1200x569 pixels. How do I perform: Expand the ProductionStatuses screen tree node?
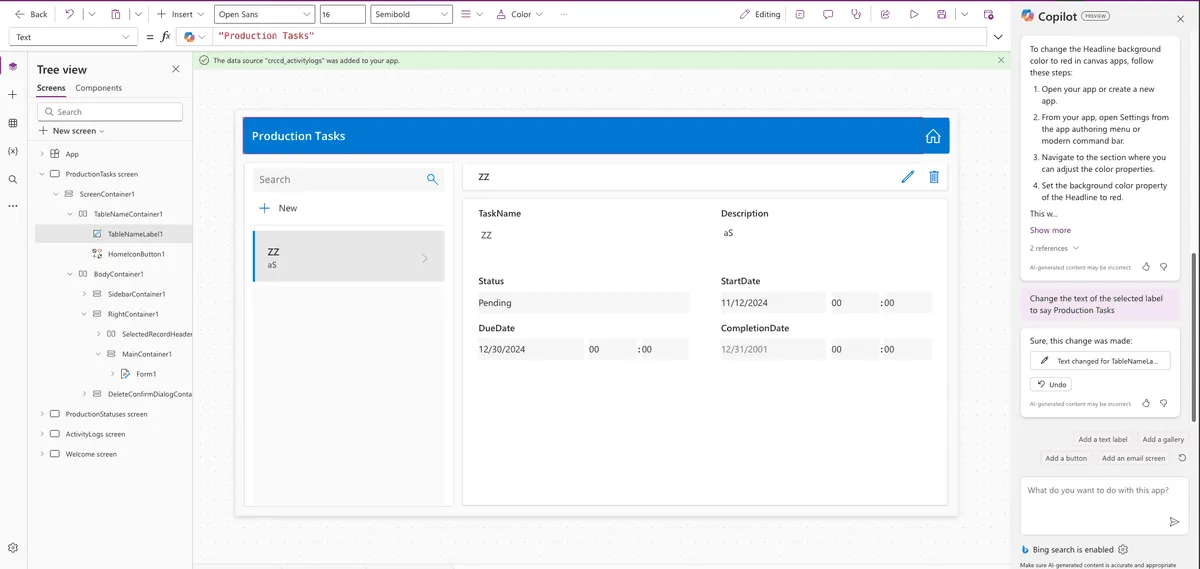coord(43,414)
